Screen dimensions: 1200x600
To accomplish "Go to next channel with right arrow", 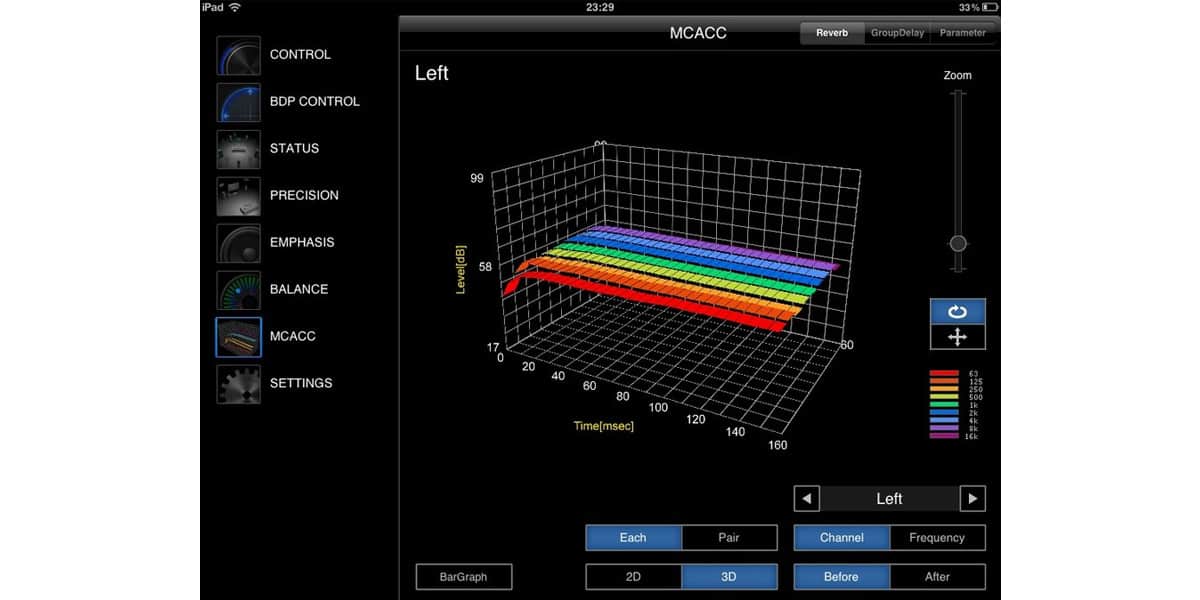I will point(972,499).
